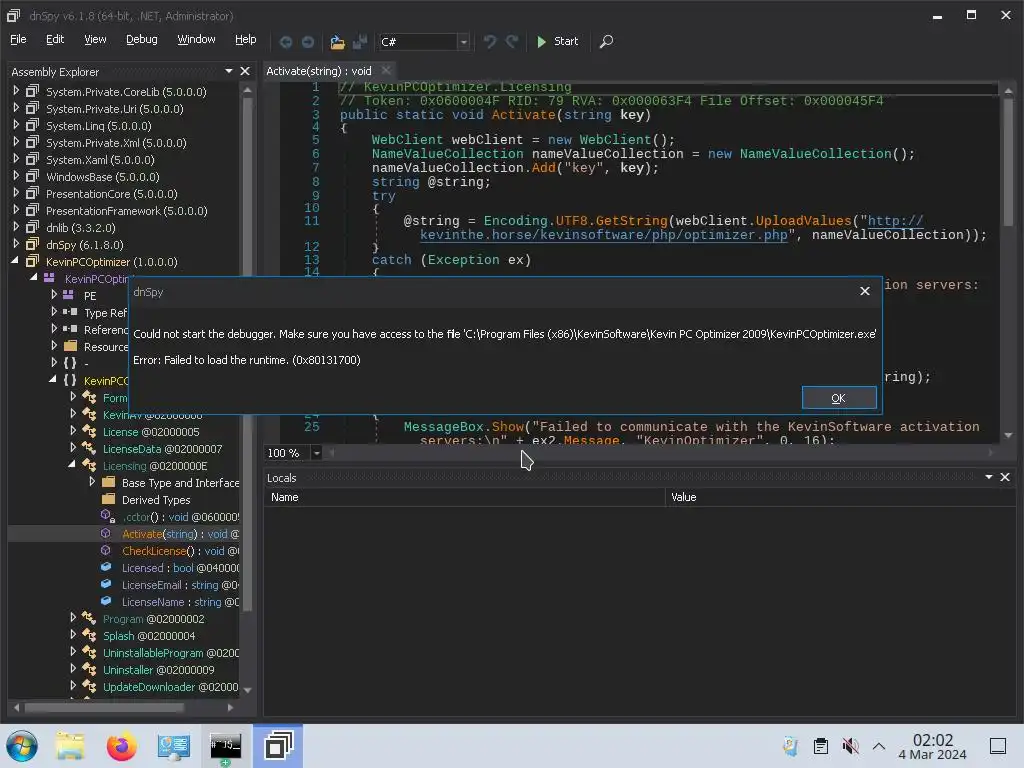Image resolution: width=1024 pixels, height=768 pixels.
Task: Select the Licensed : bool field
Action: [180, 568]
